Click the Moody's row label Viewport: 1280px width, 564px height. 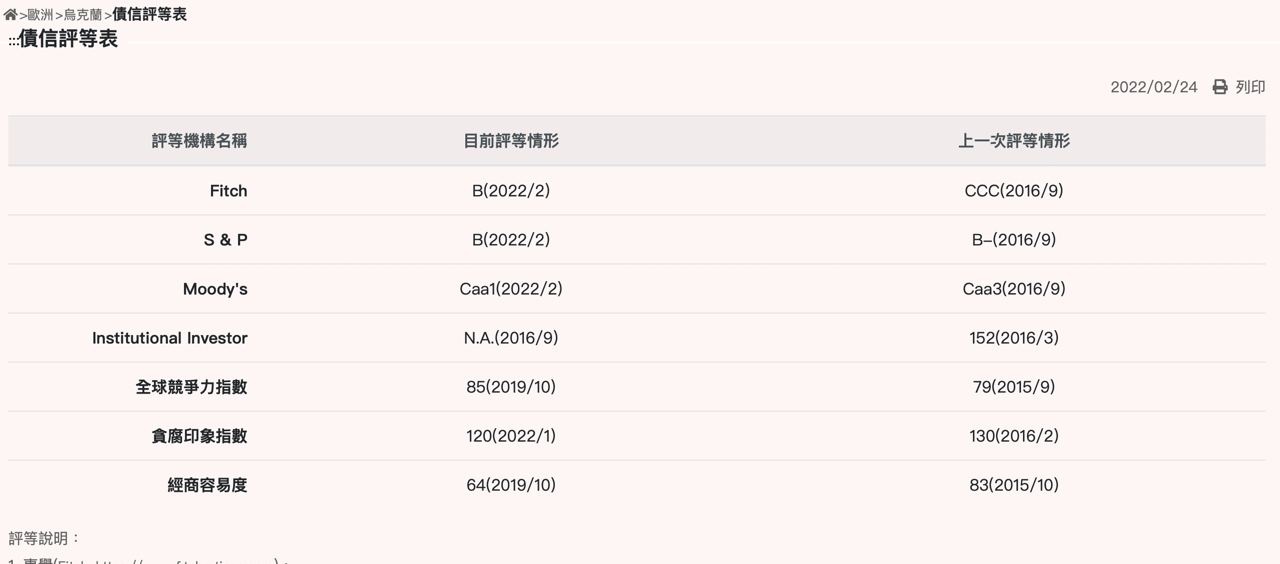coord(215,289)
